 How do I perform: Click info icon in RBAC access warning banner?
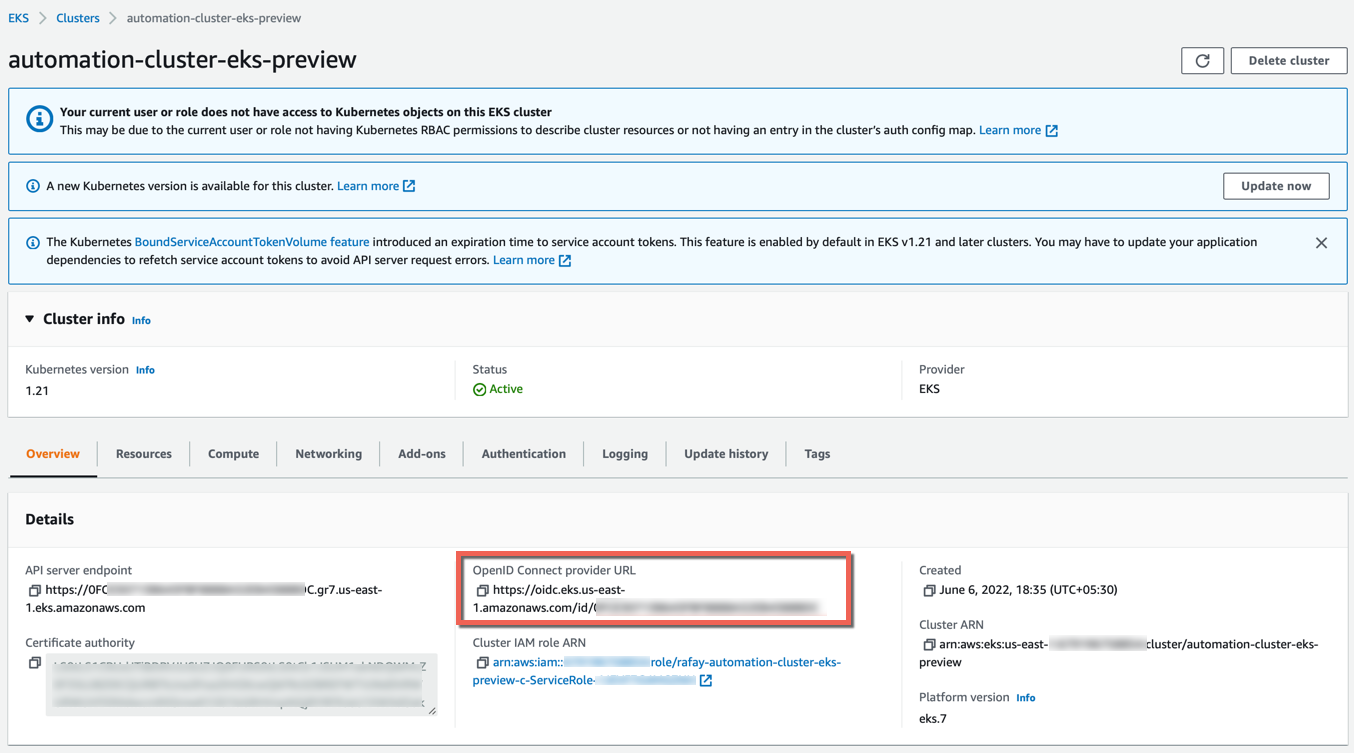[x=39, y=119]
